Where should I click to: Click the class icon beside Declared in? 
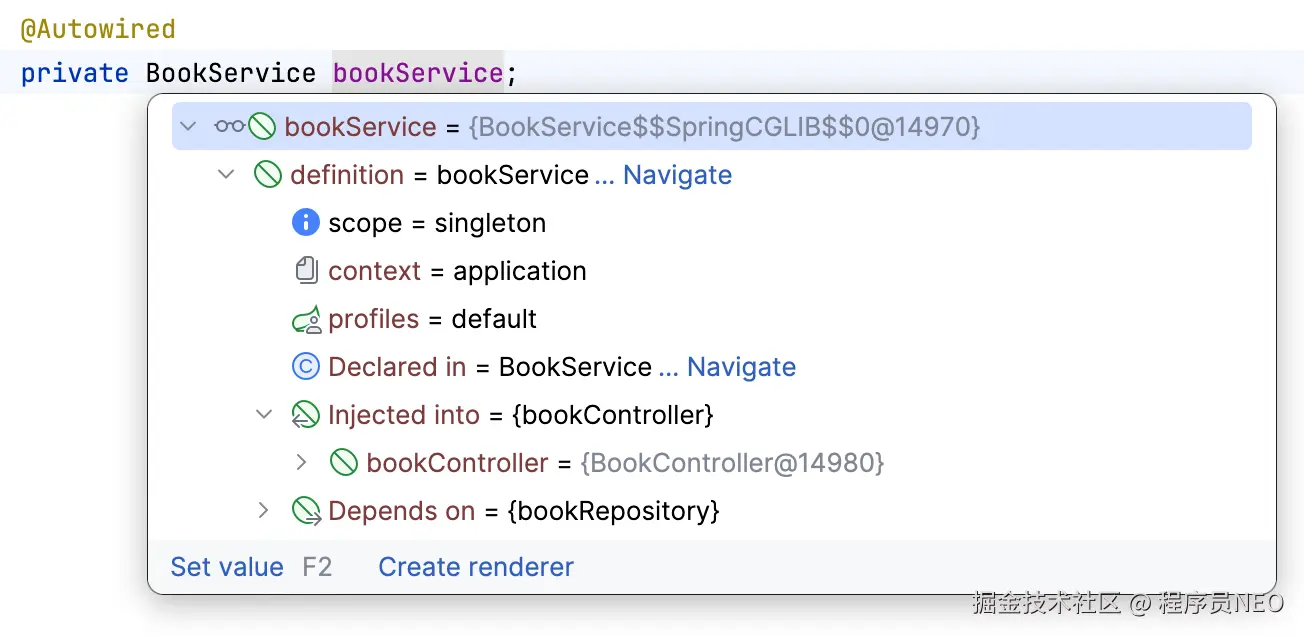pos(305,367)
